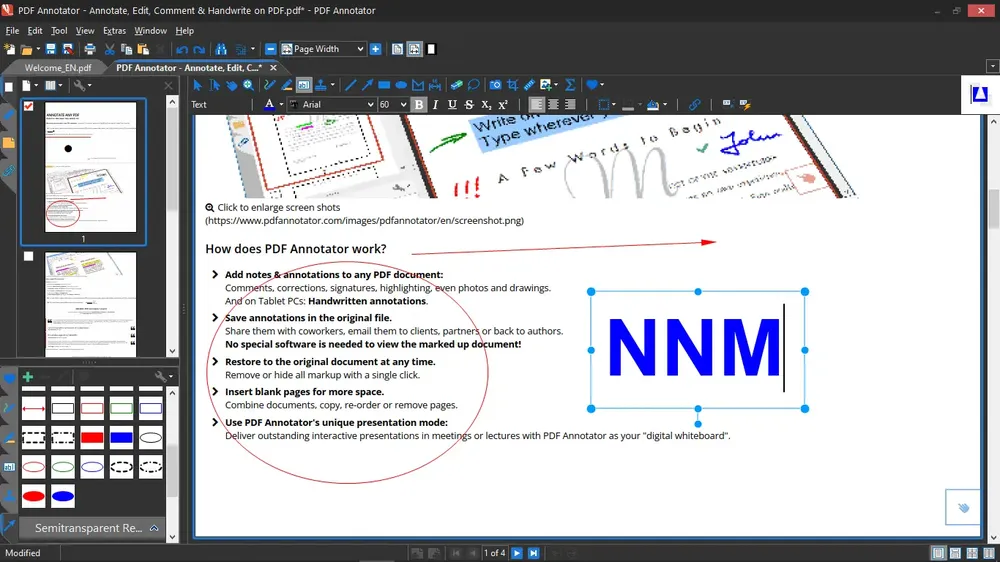Go to next page button
Image resolution: width=1000 pixels, height=562 pixels.
coord(517,553)
